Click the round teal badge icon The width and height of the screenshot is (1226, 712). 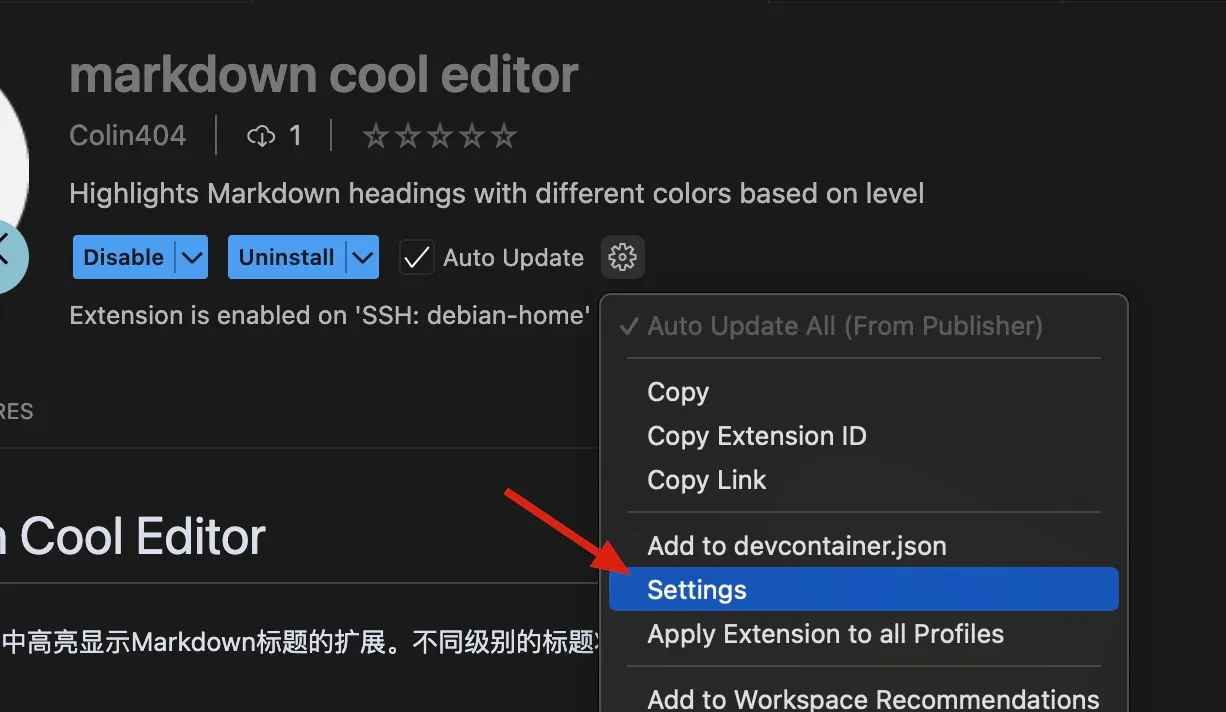coord(8,255)
